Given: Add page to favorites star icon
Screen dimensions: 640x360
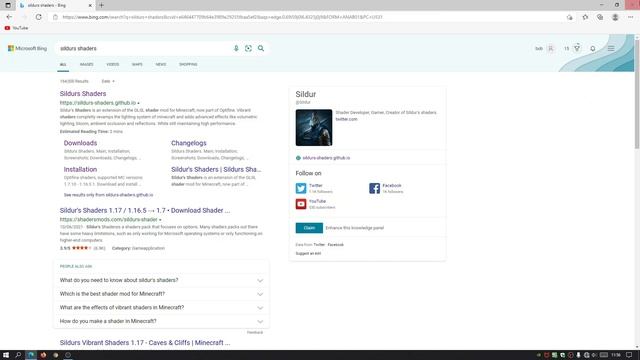Looking at the screenshot, I should (585, 17).
